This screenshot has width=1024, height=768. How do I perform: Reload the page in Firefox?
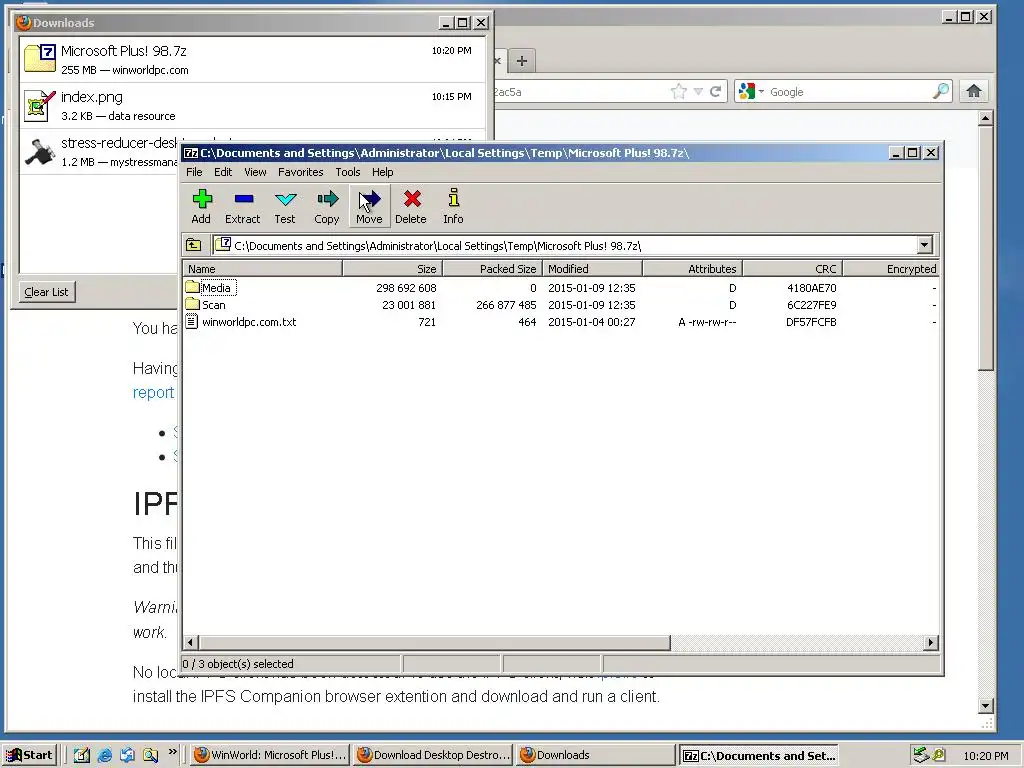(715, 91)
